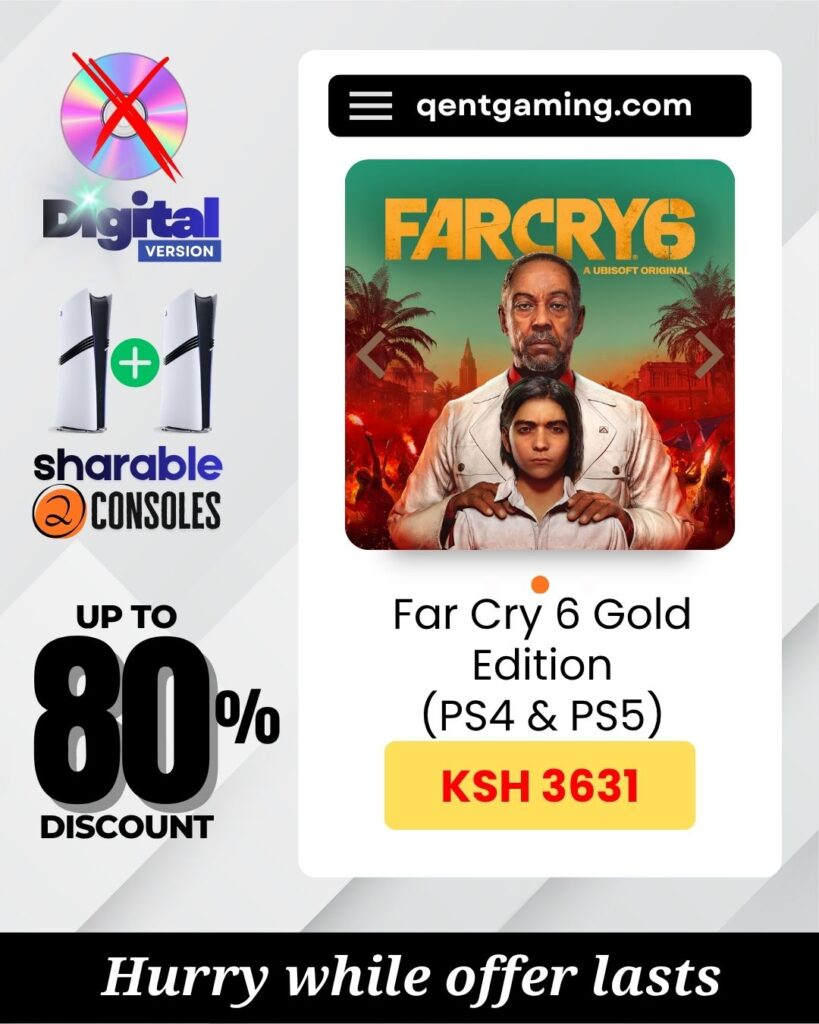This screenshot has height=1024, width=819.
Task: Click the blue VERSION label badge
Action: coord(180,251)
